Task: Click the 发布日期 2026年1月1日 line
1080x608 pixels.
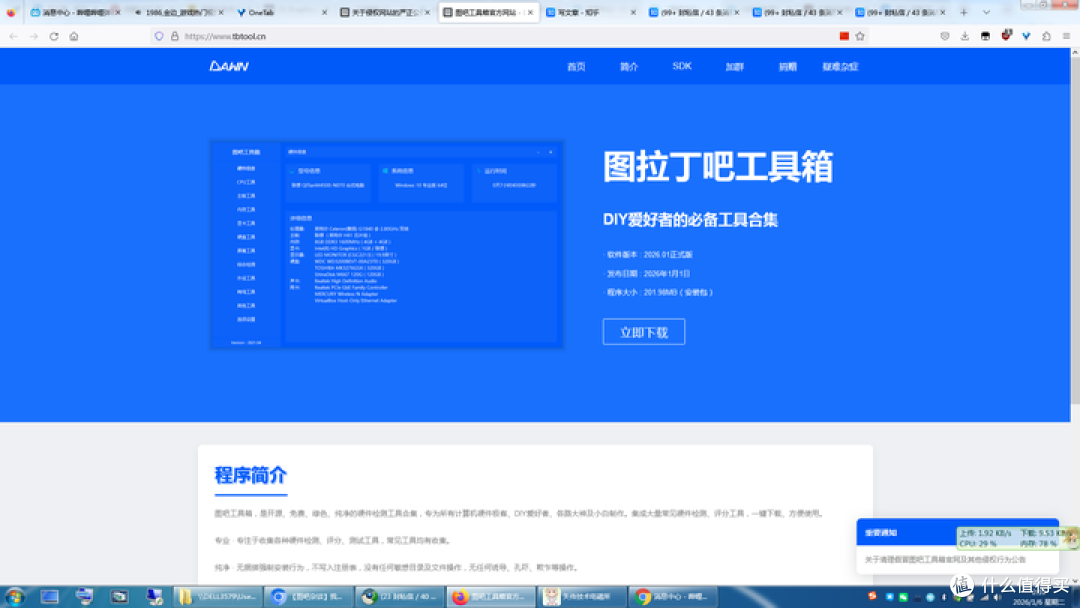Action: coord(647,273)
